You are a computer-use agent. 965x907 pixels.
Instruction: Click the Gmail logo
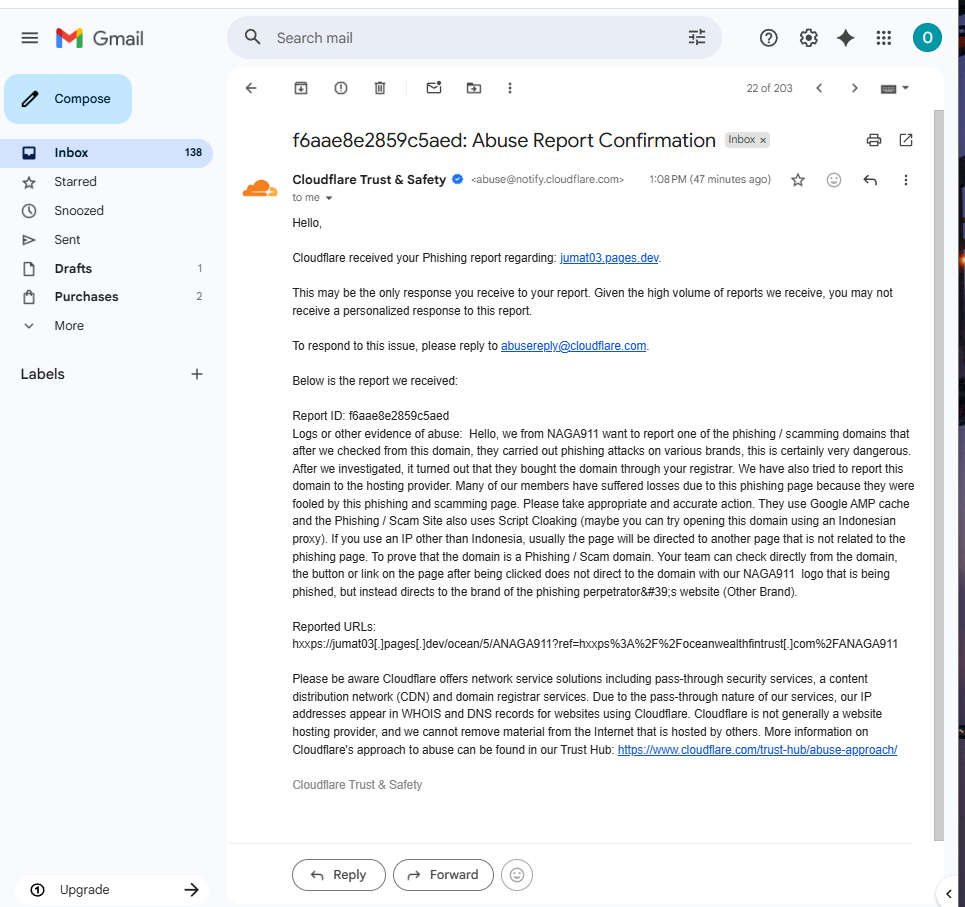tap(100, 38)
